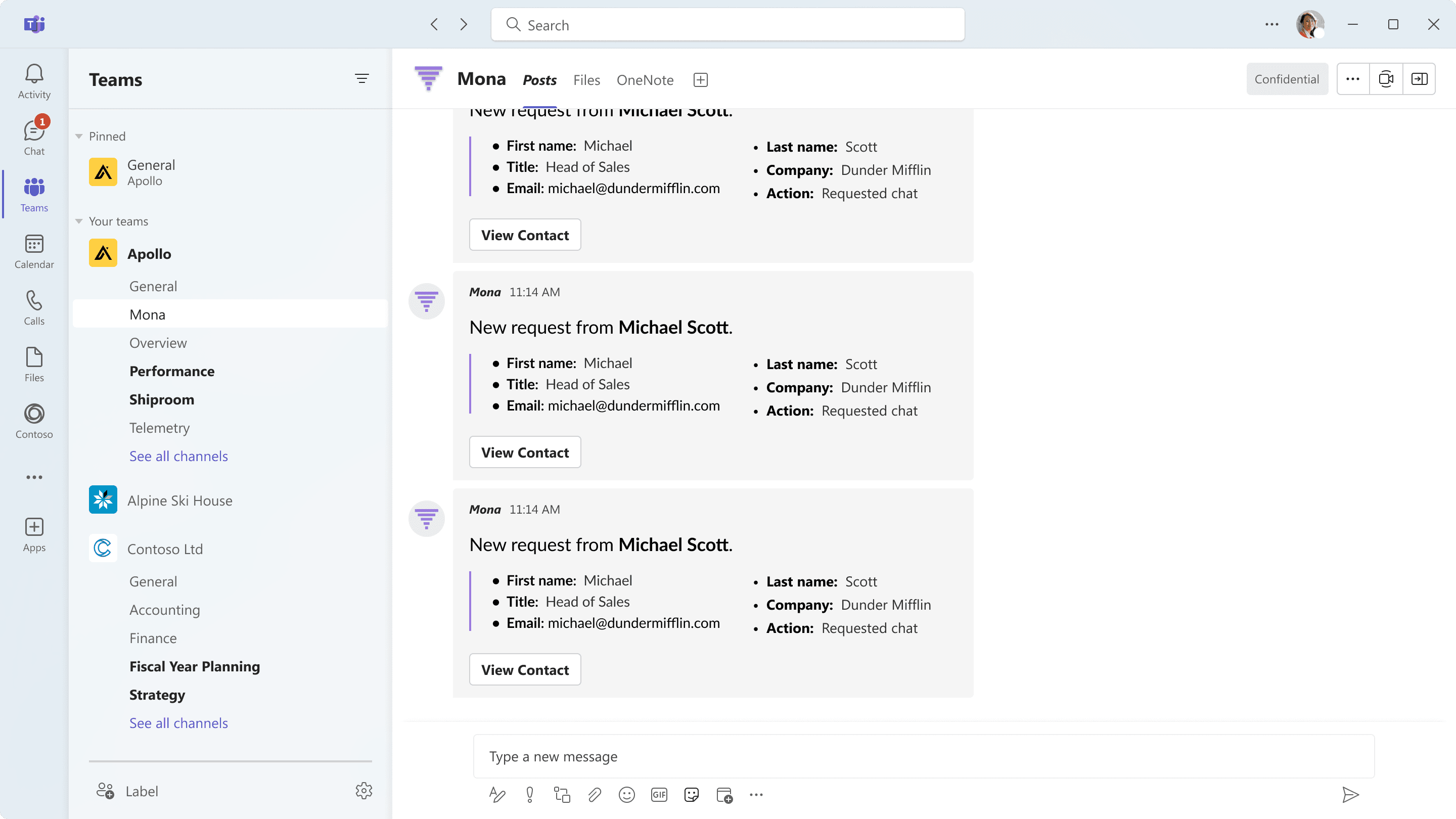This screenshot has width=1456, height=819.
Task: Open the Calendar app
Action: click(x=34, y=252)
